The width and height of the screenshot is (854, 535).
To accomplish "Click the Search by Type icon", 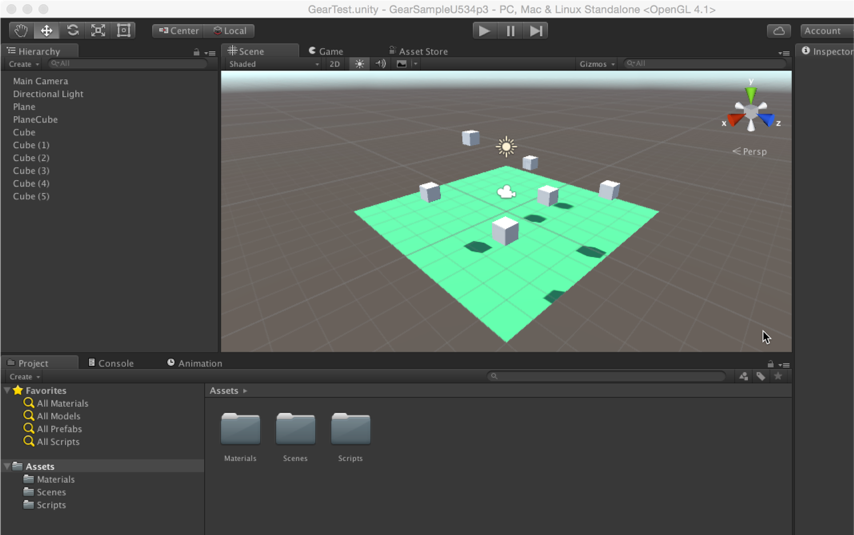I will [x=743, y=376].
